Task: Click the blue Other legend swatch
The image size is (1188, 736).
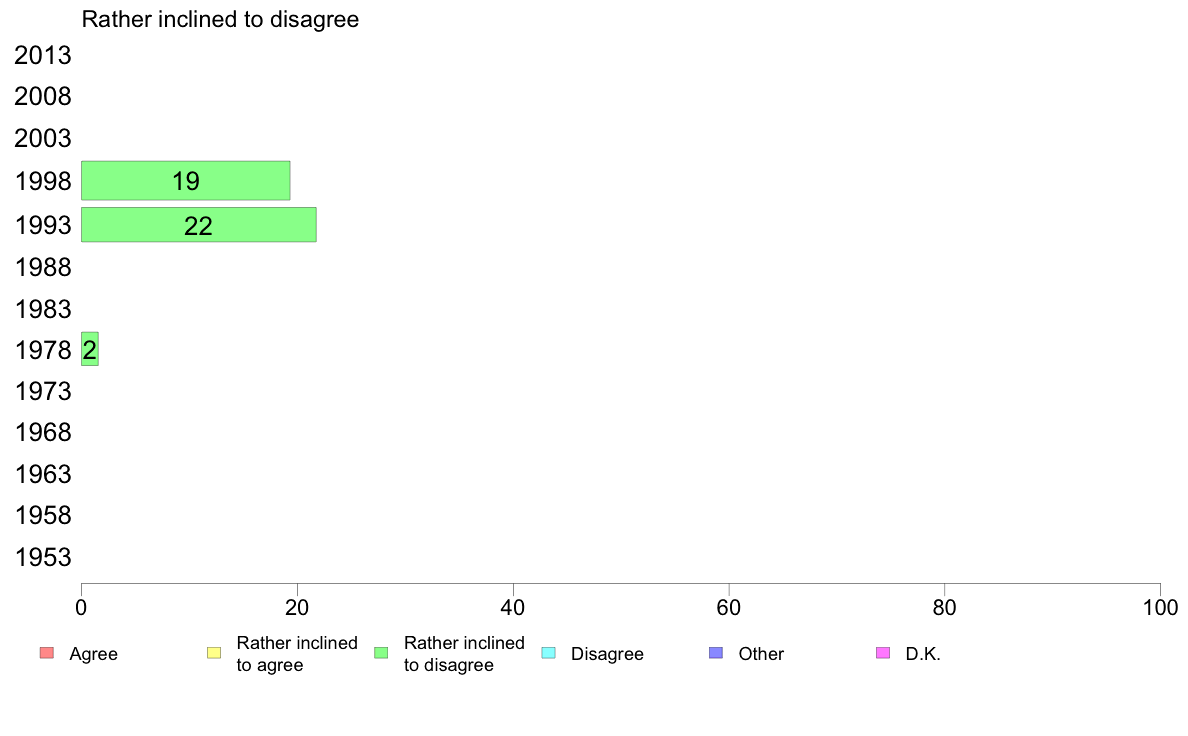Action: pos(716,653)
